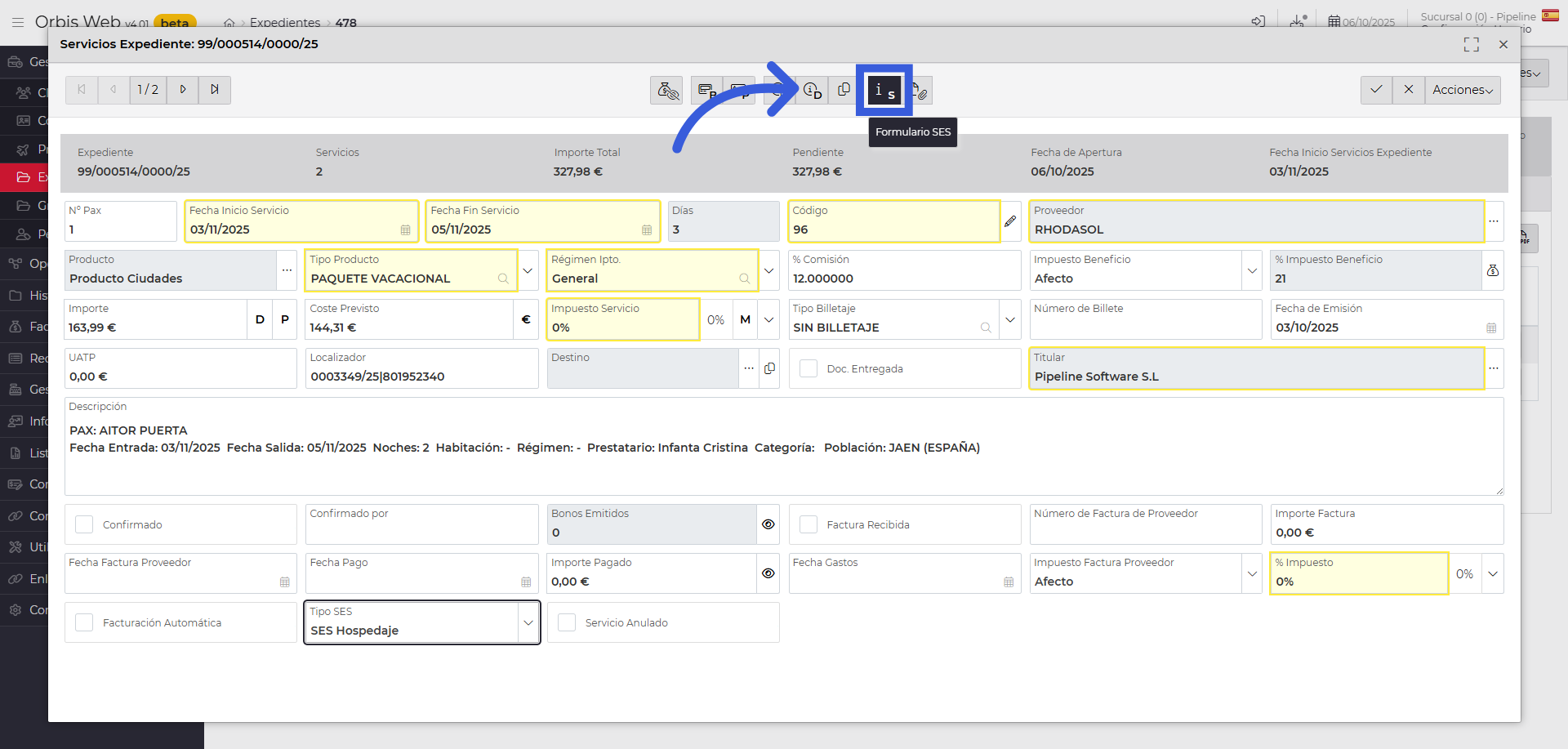Click the eye icon next to Bonos Emitidos
Image resolution: width=1568 pixels, height=749 pixels.
click(768, 524)
